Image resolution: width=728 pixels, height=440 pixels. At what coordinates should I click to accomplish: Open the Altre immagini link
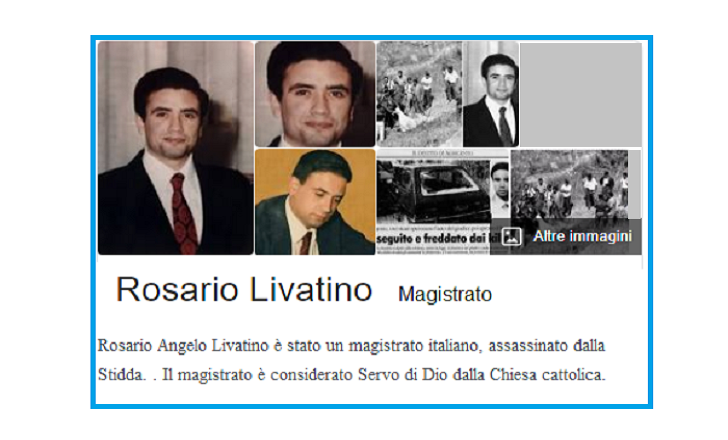[582, 236]
